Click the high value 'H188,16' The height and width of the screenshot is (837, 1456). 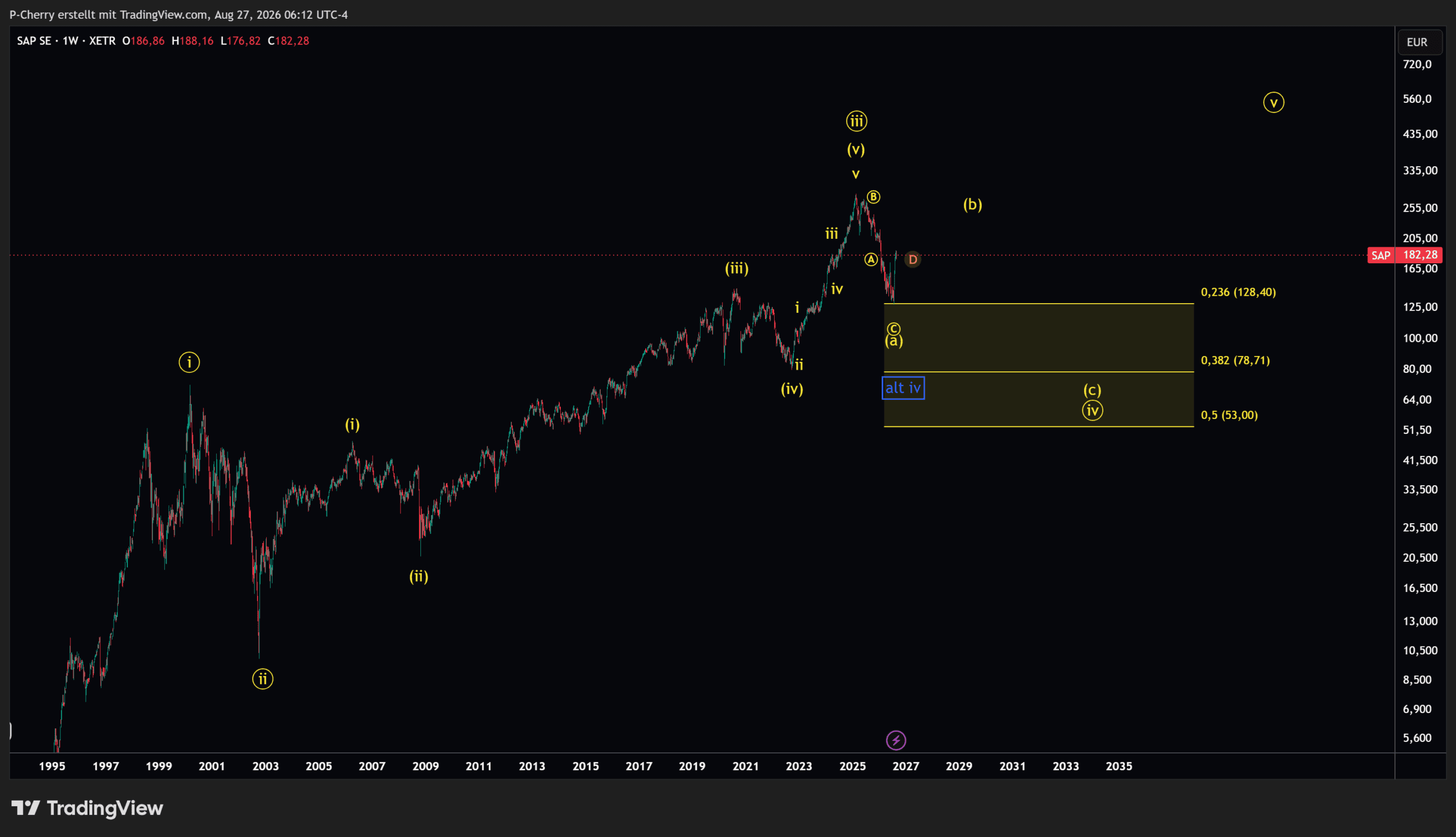193,41
